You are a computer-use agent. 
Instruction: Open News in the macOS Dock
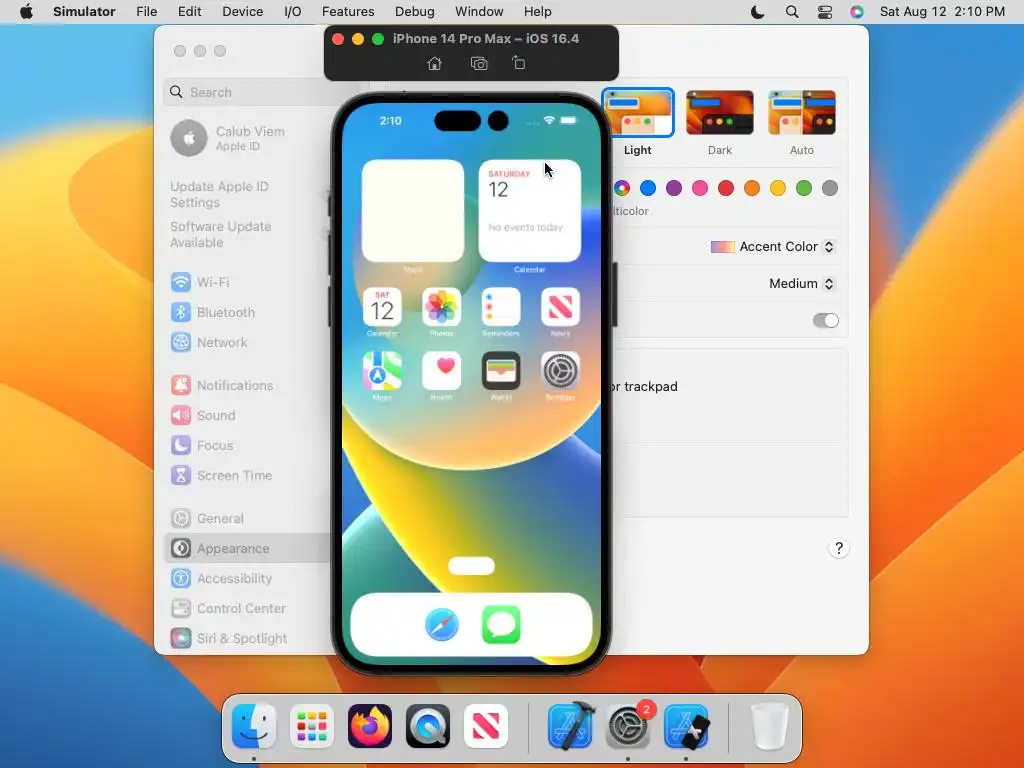click(486, 726)
